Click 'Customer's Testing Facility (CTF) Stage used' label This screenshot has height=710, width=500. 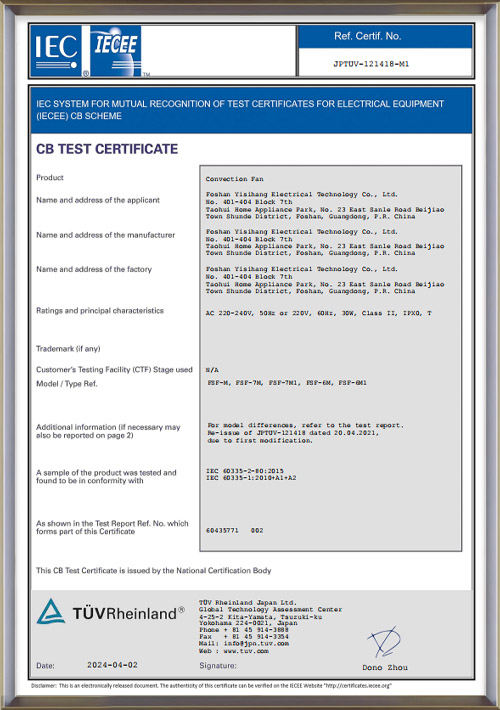click(114, 369)
